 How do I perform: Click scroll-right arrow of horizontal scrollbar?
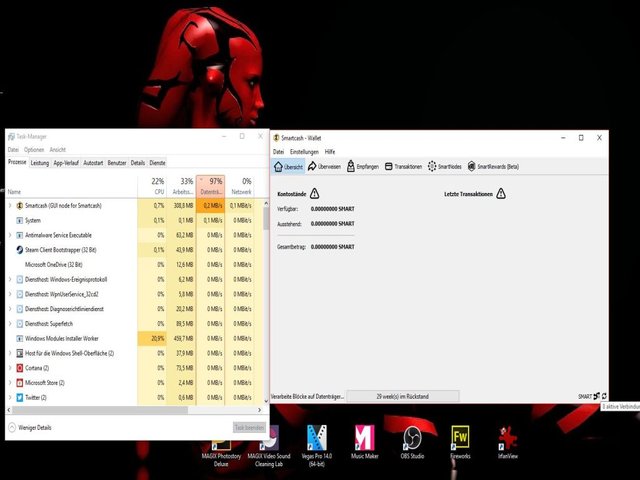click(x=260, y=409)
